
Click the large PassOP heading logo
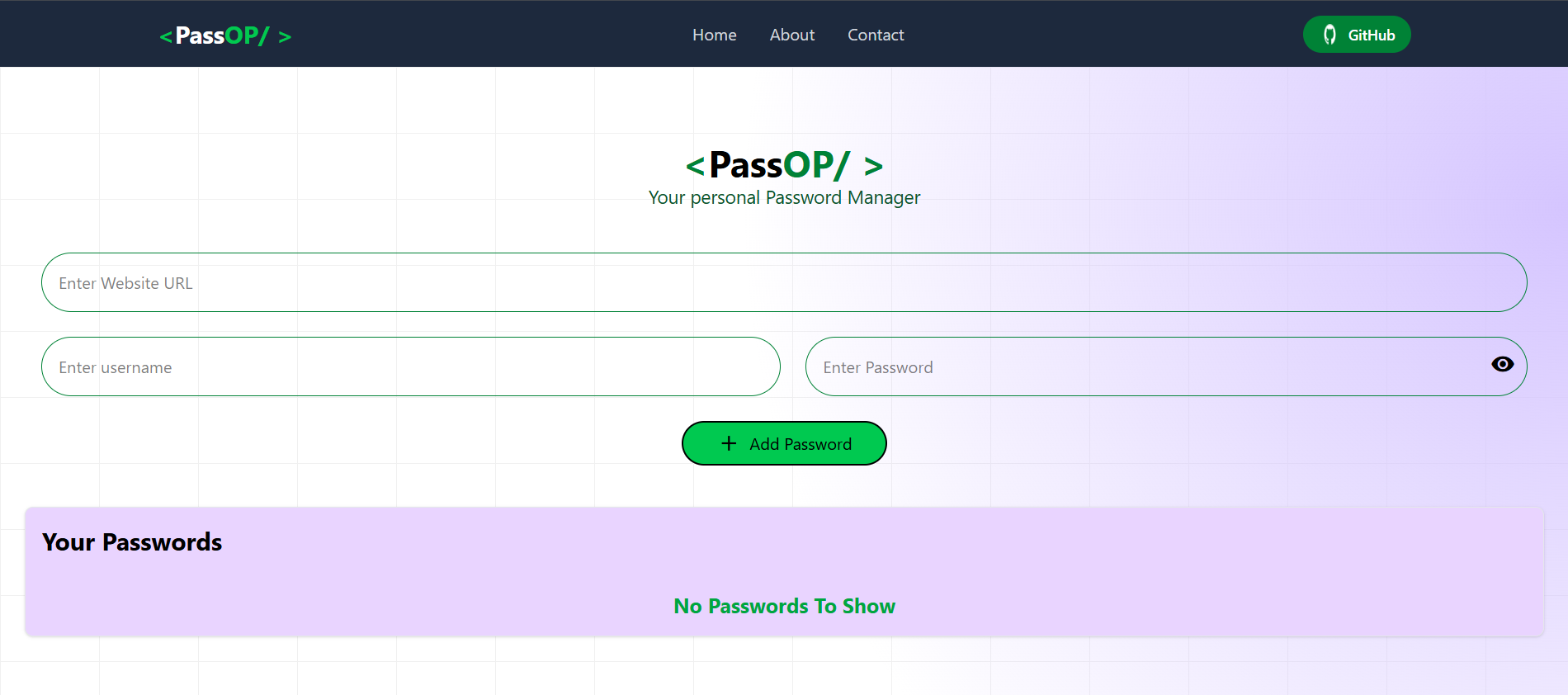783,165
